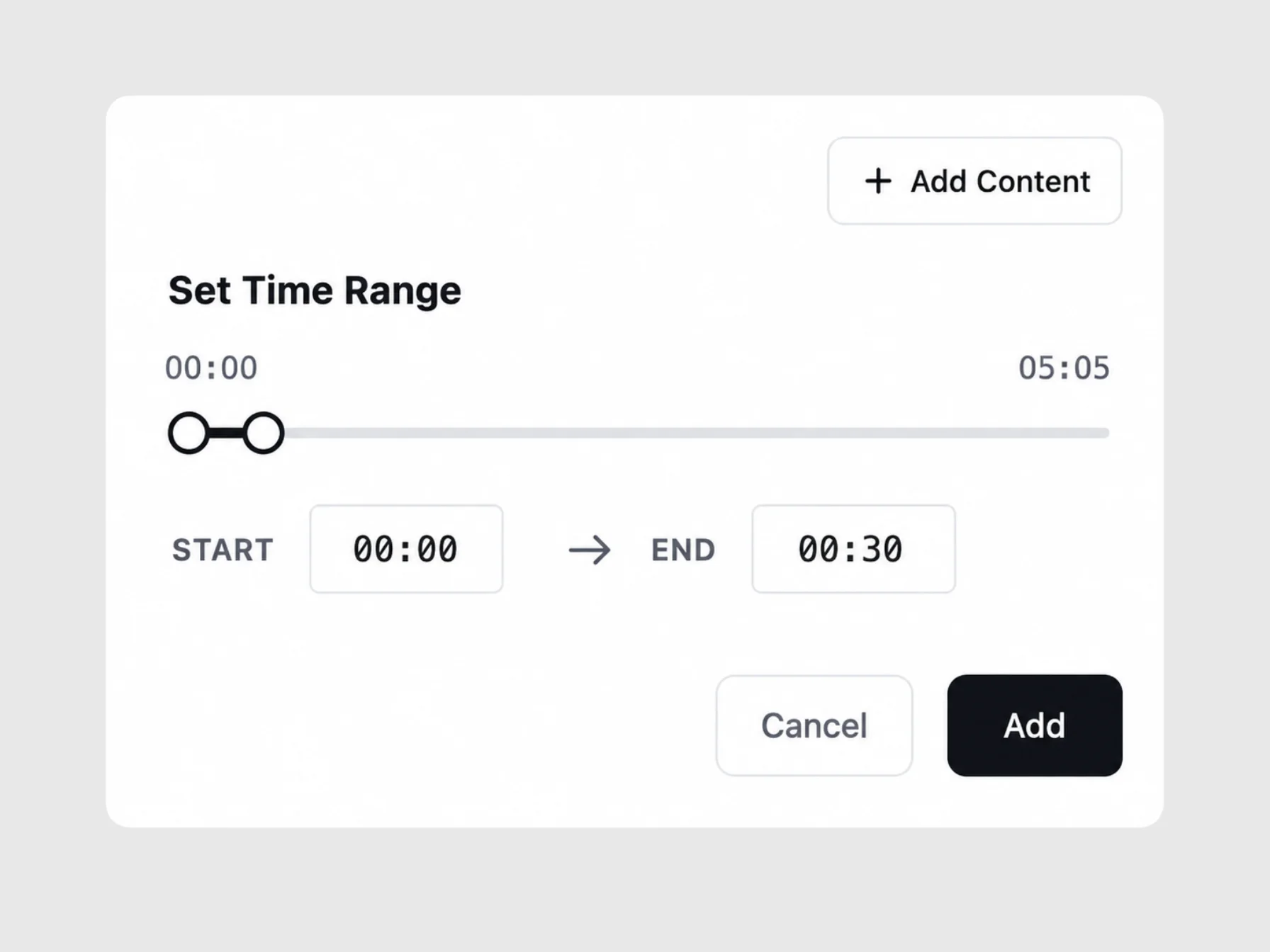Click the 00:00 label above the slider
Screen dimensions: 1270x952
(211, 368)
